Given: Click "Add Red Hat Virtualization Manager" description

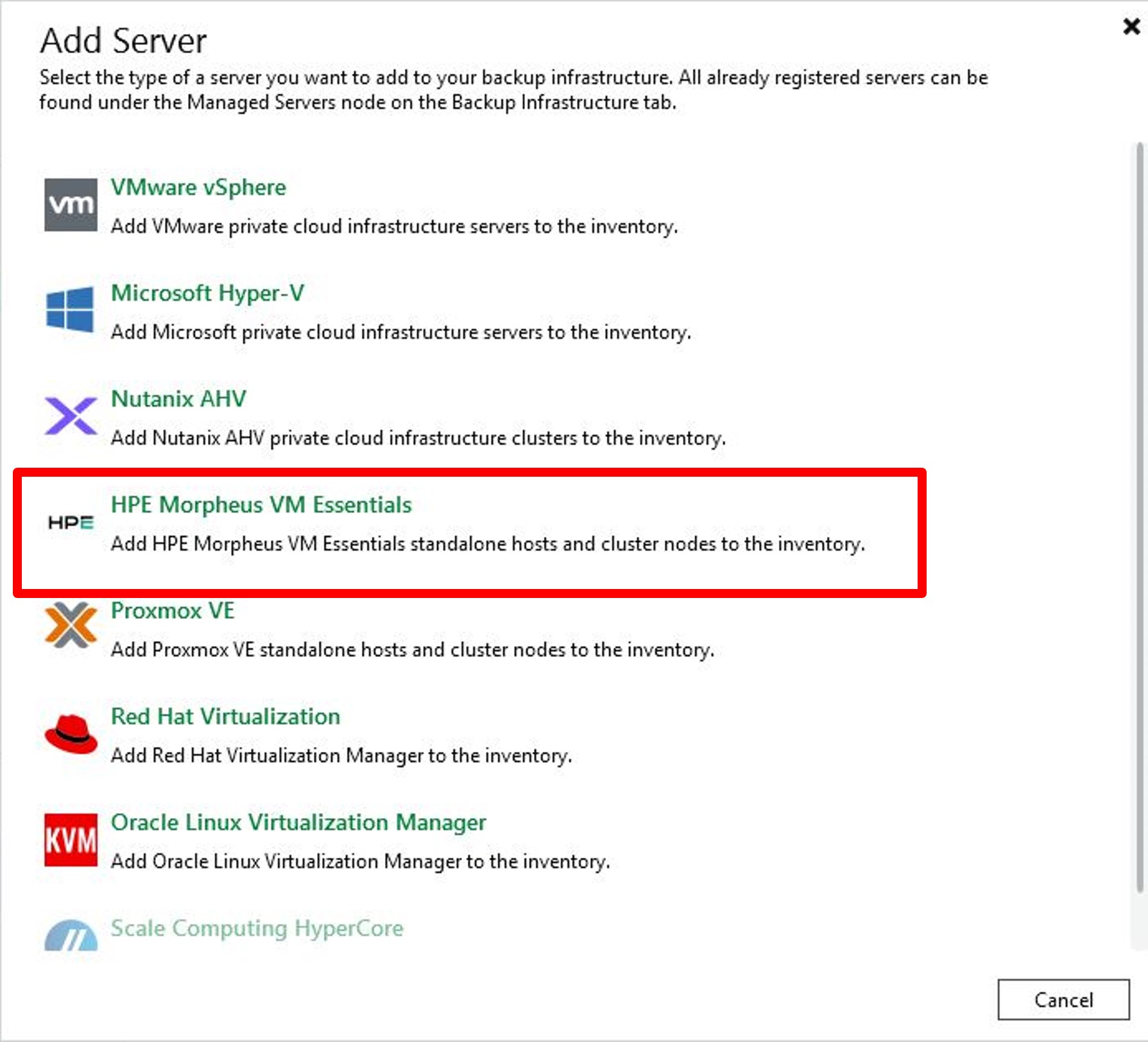Looking at the screenshot, I should tap(341, 756).
